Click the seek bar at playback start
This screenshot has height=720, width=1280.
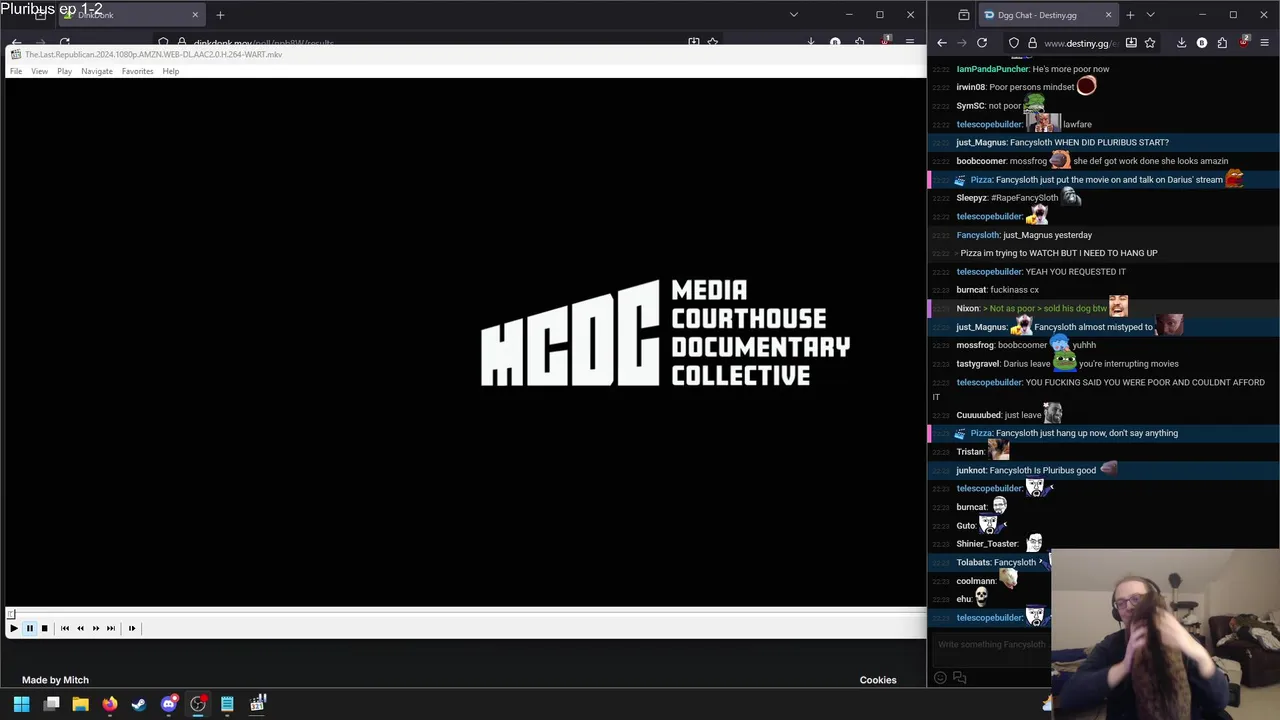pos(10,614)
